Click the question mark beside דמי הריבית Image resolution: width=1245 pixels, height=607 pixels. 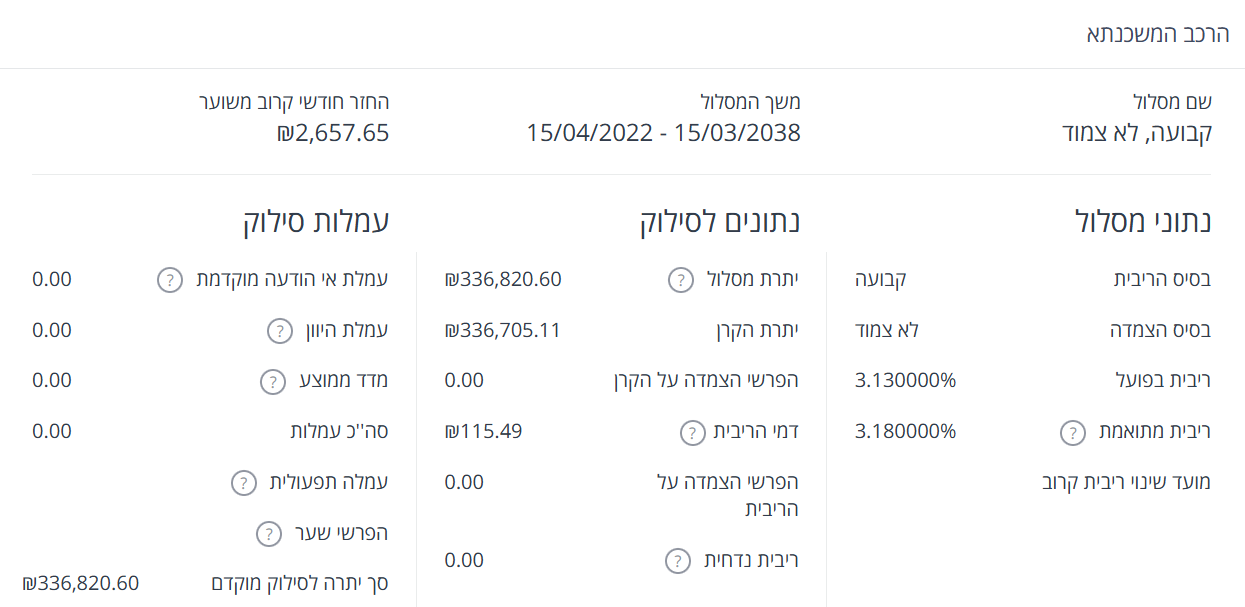click(x=692, y=433)
